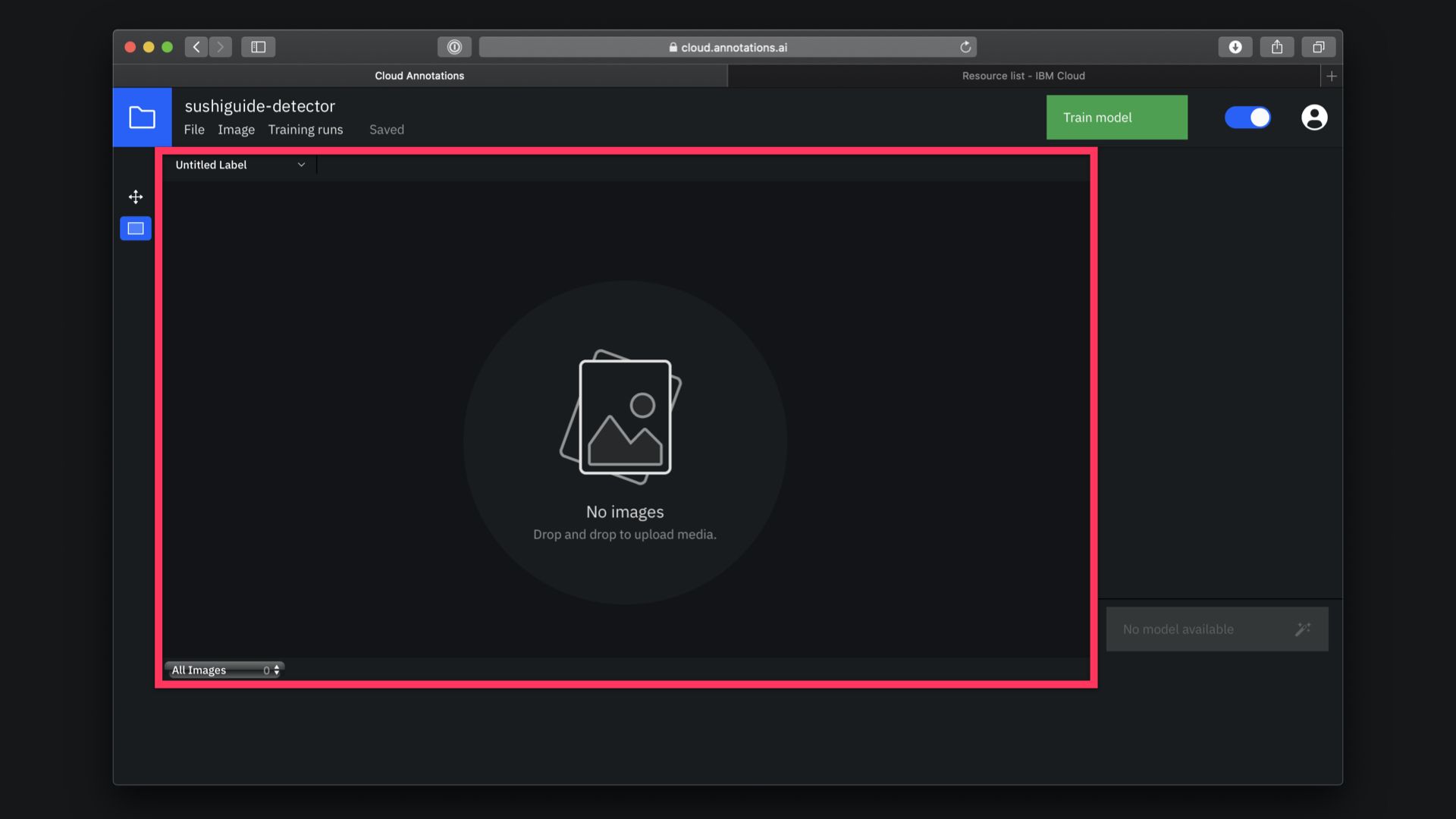Show Safari downloads
1456x819 pixels.
[x=1235, y=47]
